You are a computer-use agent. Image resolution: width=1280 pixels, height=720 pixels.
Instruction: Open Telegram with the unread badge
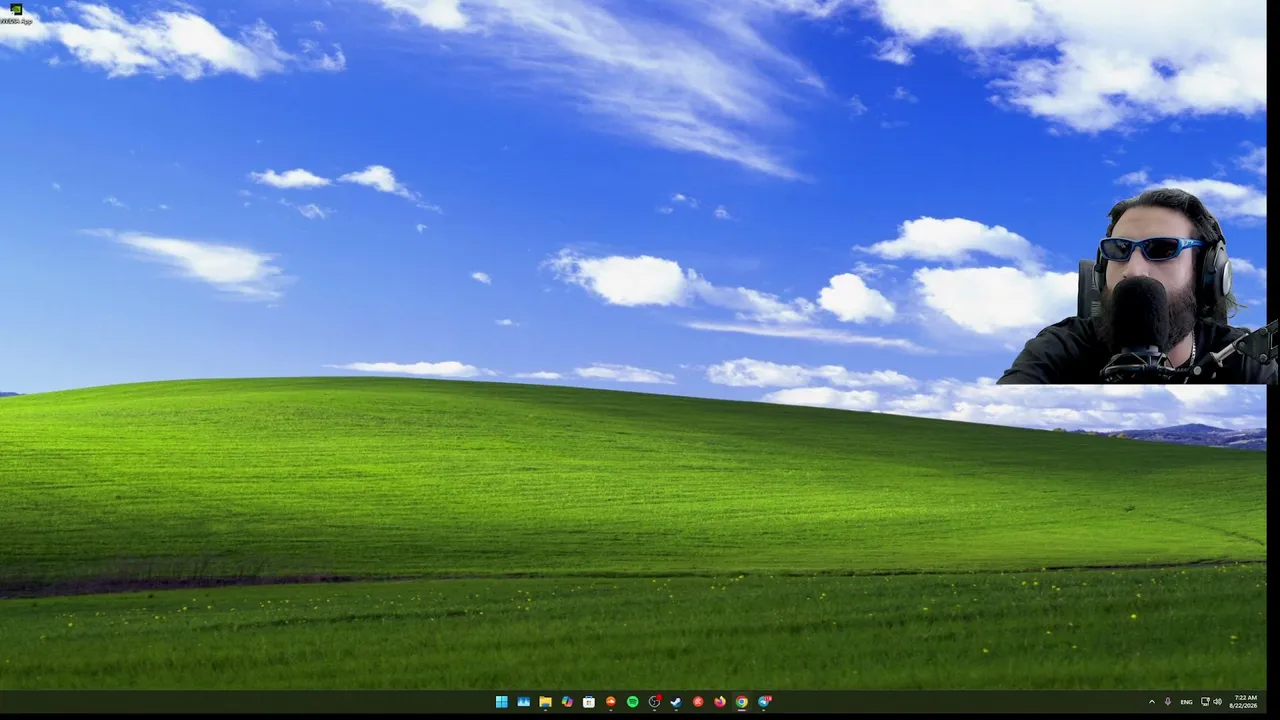(764, 702)
